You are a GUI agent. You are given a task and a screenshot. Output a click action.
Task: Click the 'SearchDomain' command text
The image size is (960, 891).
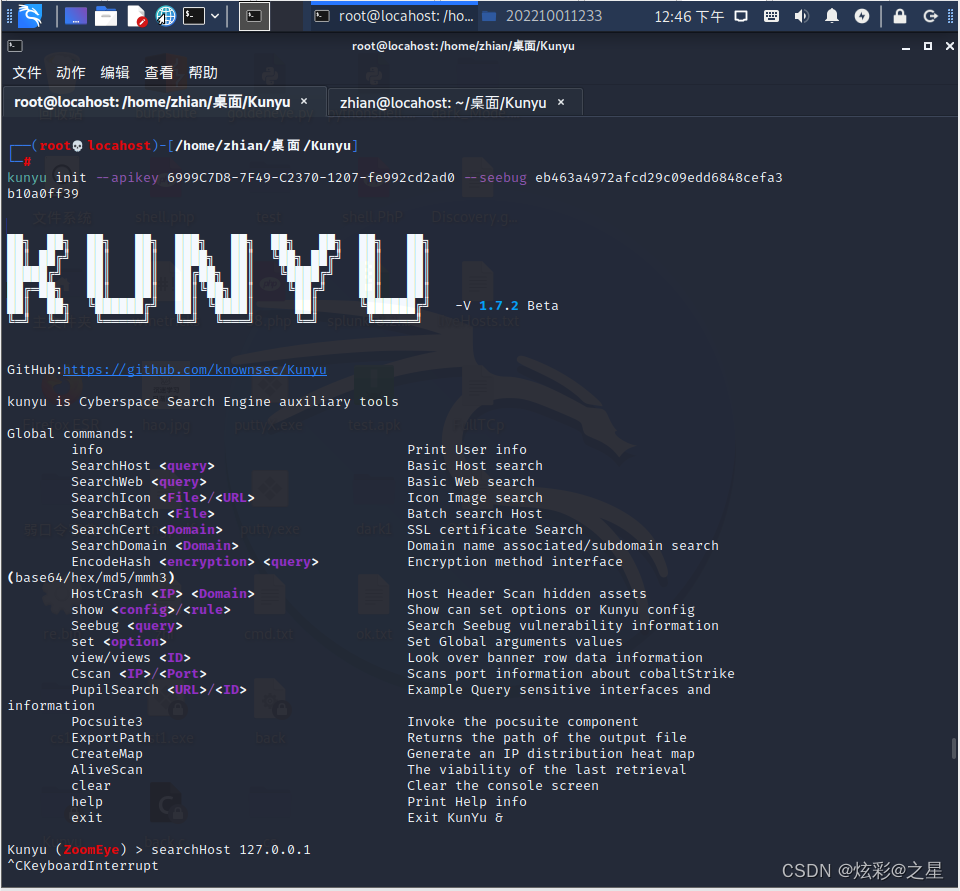click(x=119, y=545)
